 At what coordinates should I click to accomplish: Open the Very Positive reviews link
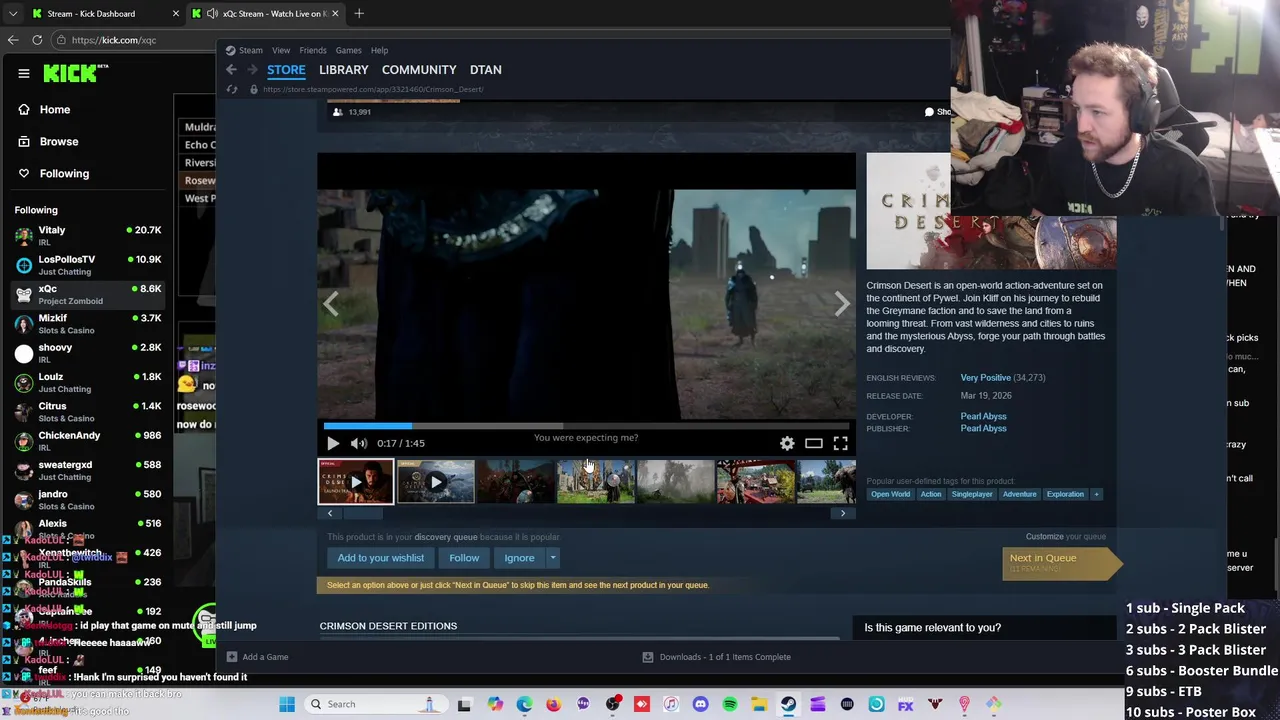(x=985, y=378)
